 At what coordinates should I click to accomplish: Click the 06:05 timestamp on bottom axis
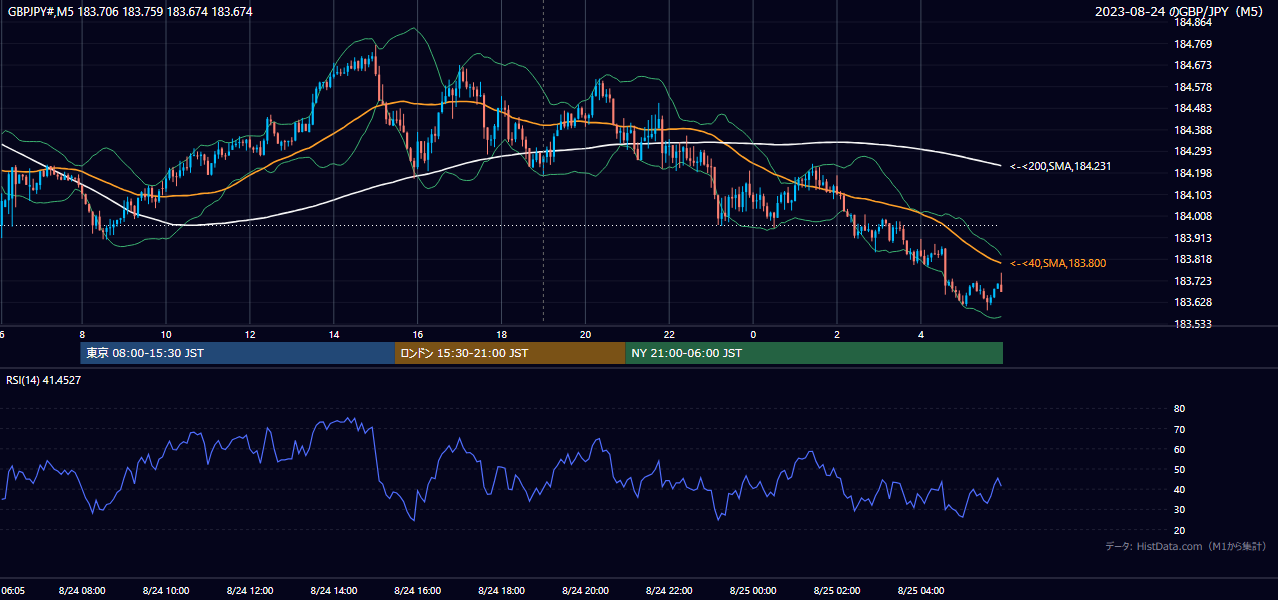[x=13, y=590]
